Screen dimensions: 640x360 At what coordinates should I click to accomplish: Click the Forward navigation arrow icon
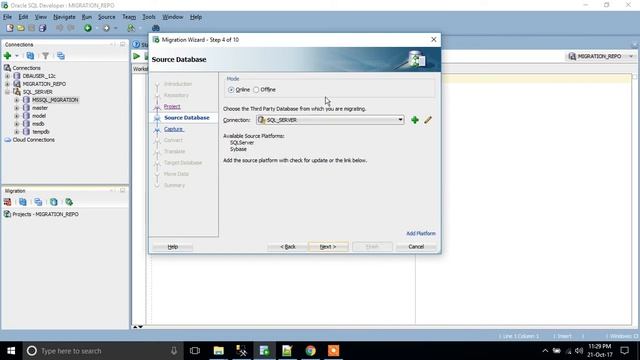click(106, 28)
